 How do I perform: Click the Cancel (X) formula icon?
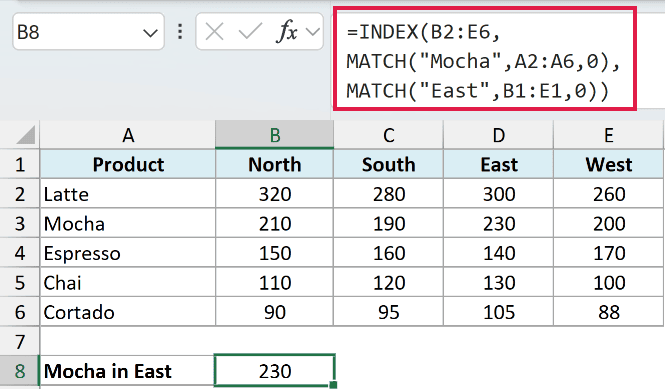[214, 32]
